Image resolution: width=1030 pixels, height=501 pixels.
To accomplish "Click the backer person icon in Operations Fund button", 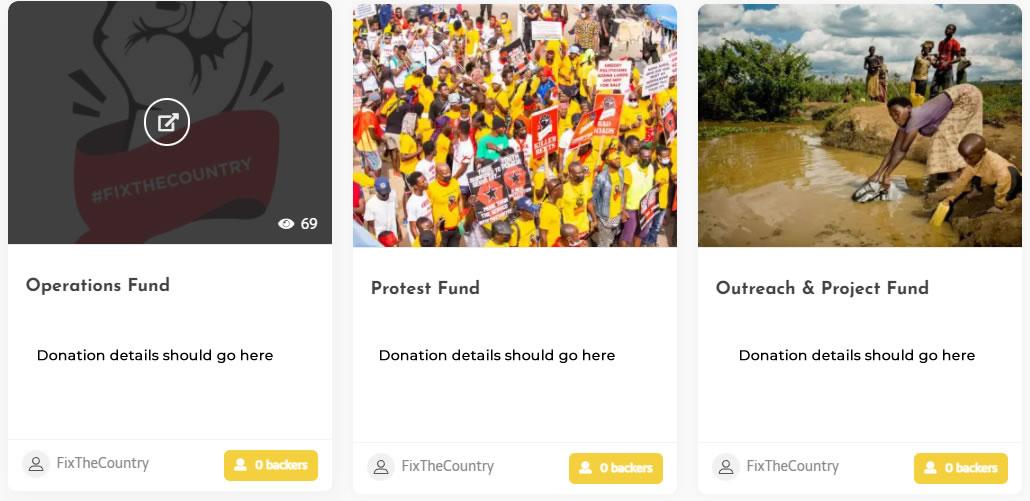I will [240, 465].
